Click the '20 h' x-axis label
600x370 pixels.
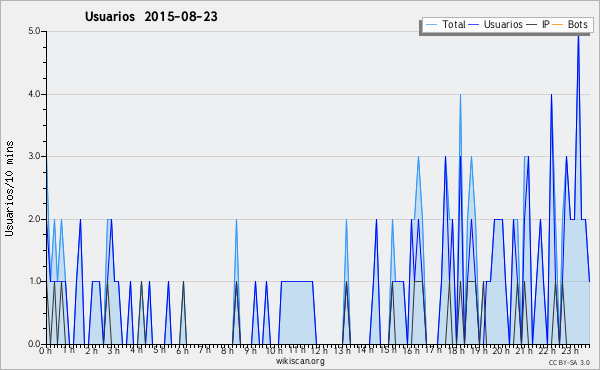point(501,351)
